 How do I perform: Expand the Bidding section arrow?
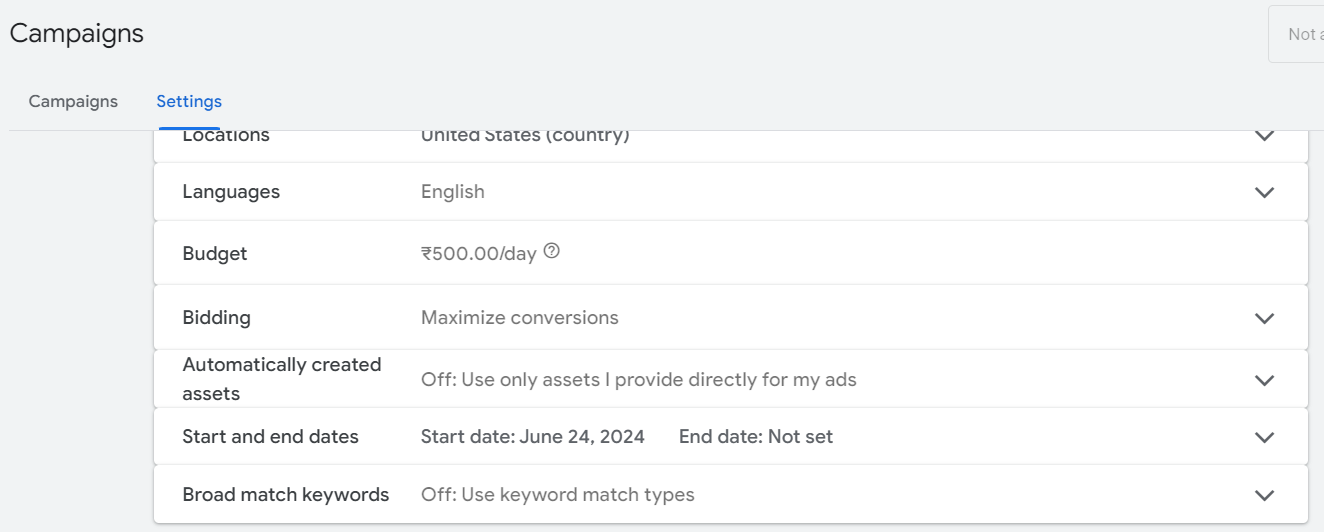pyautogui.click(x=1264, y=318)
